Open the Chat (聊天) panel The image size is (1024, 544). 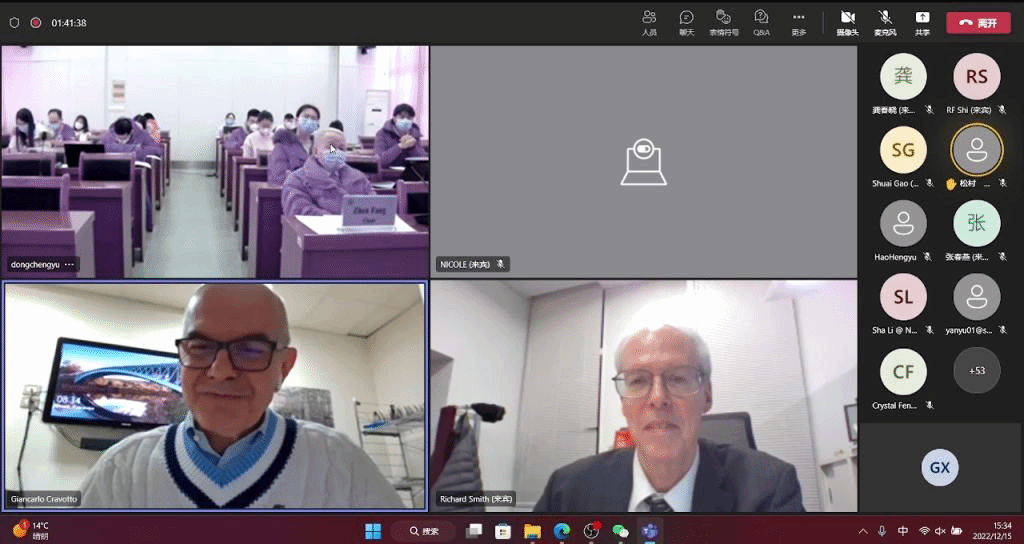coord(686,22)
